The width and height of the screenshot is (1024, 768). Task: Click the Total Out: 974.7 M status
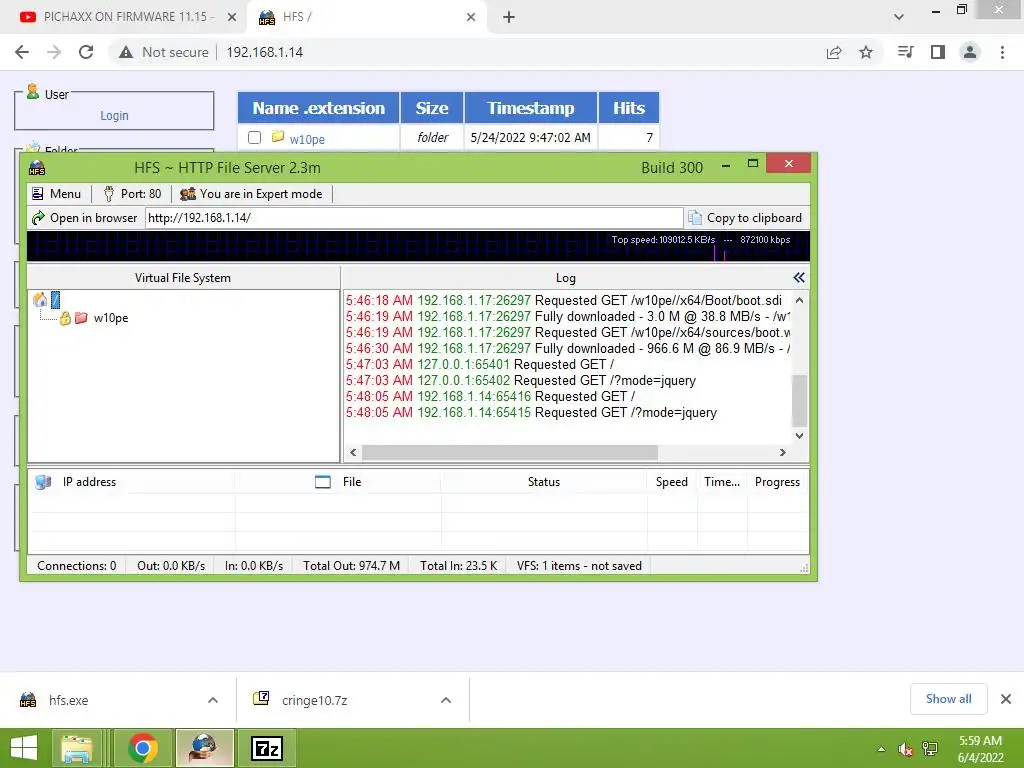[351, 566]
